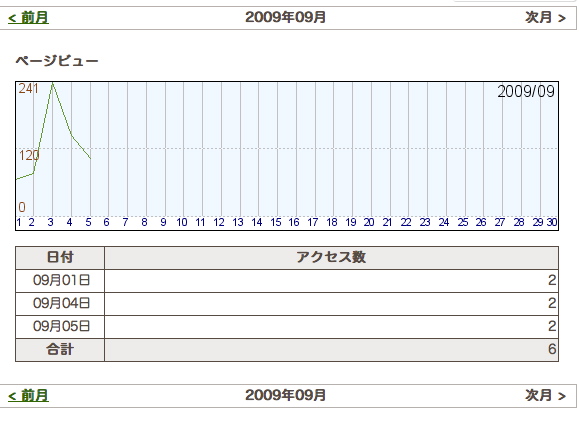Click the 日付 column header

coord(60,257)
